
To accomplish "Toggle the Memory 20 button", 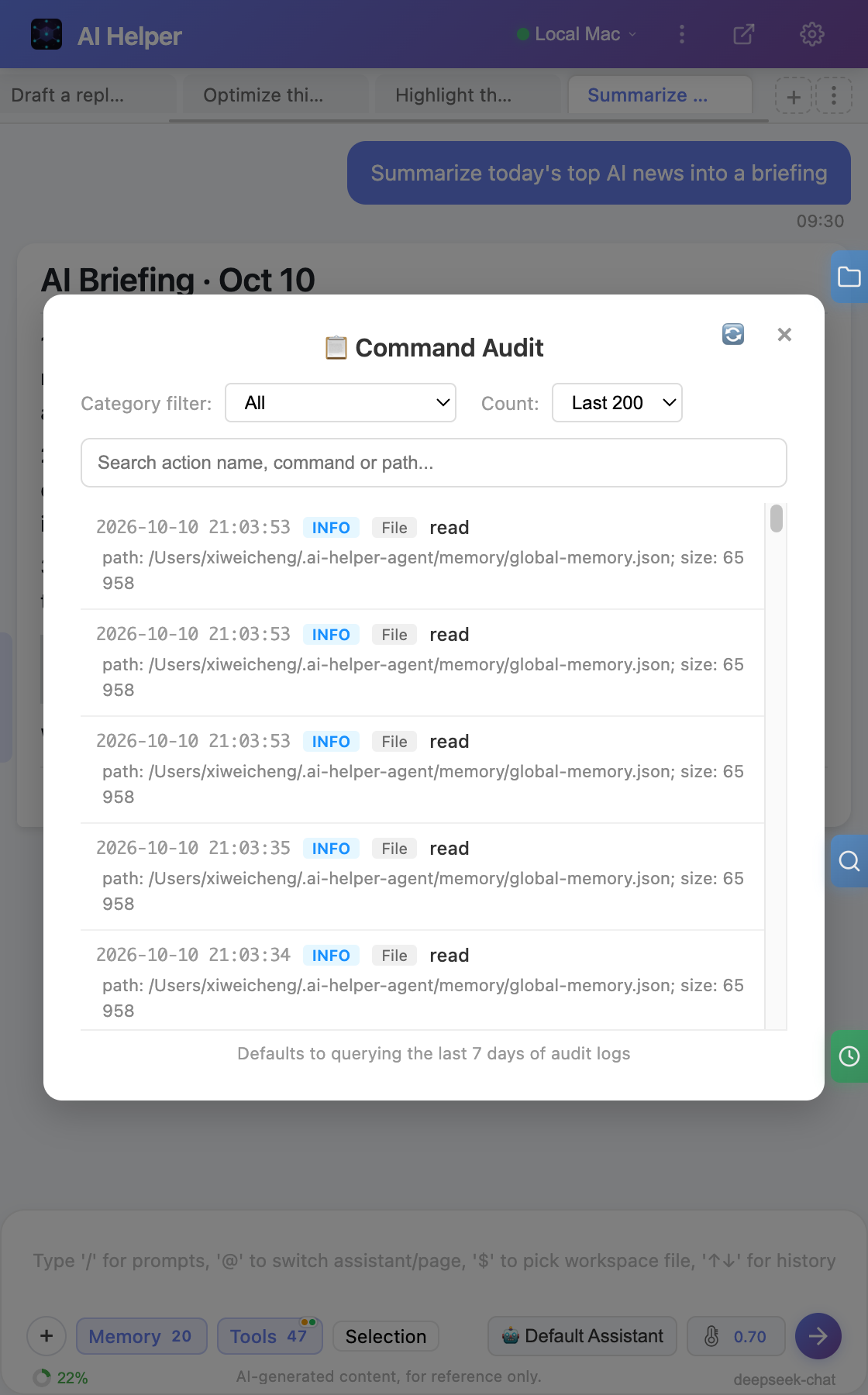I will 142,1336.
